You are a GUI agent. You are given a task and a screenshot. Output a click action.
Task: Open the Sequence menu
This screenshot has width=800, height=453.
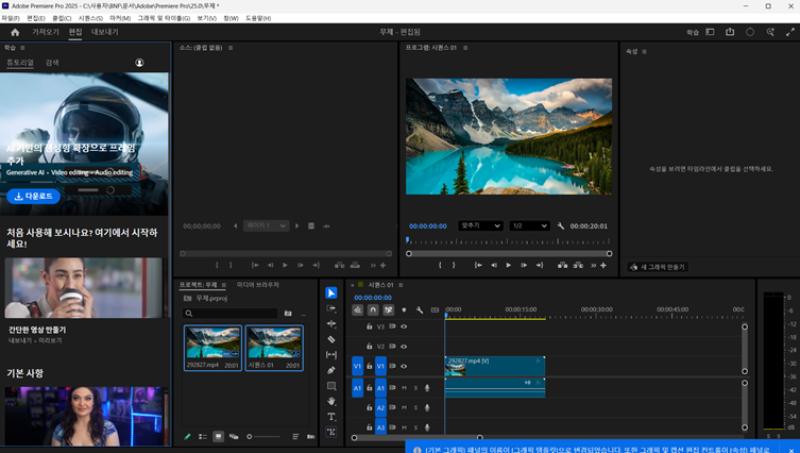(x=91, y=18)
